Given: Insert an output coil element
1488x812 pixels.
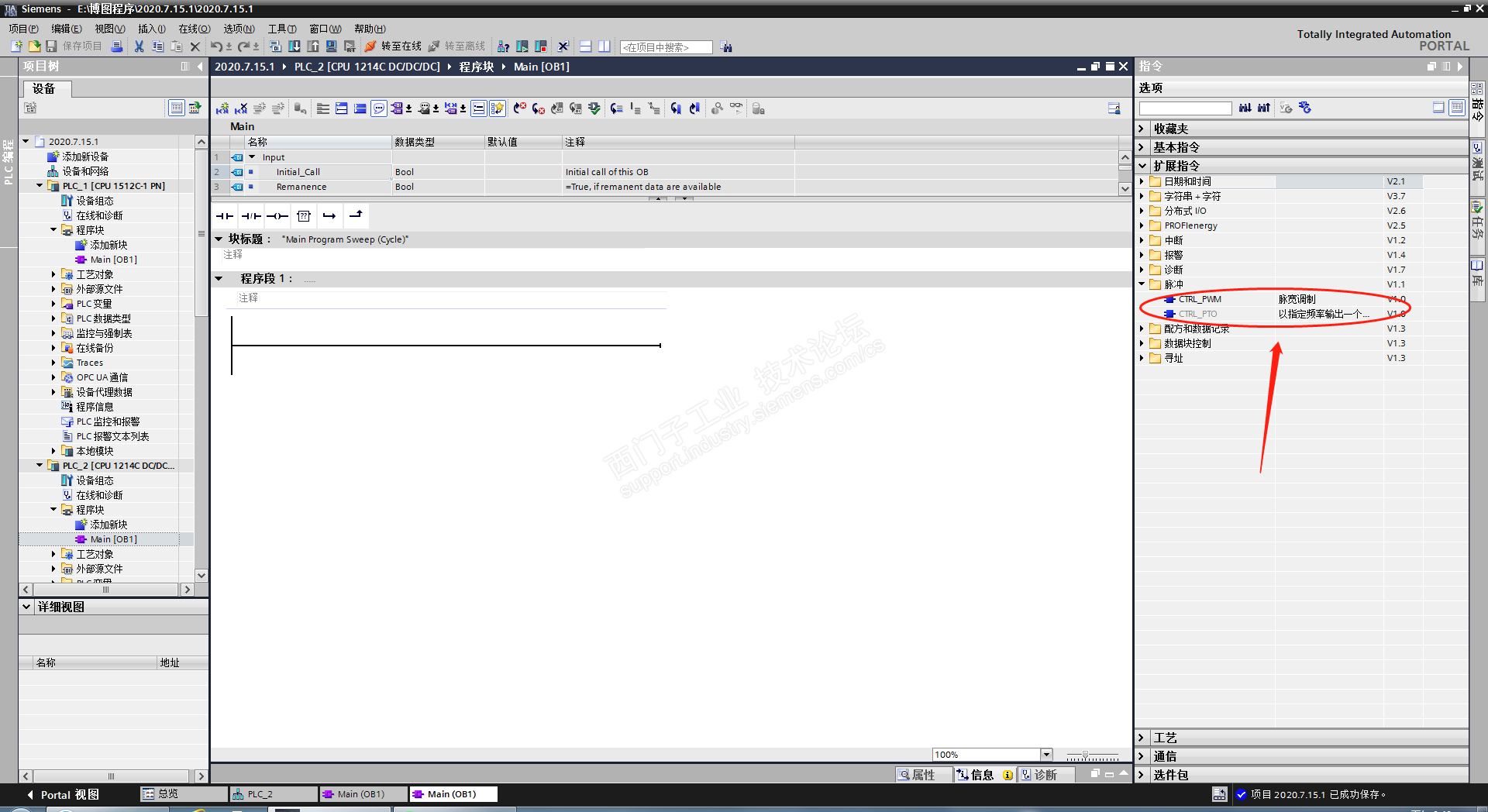Looking at the screenshot, I should (x=277, y=216).
